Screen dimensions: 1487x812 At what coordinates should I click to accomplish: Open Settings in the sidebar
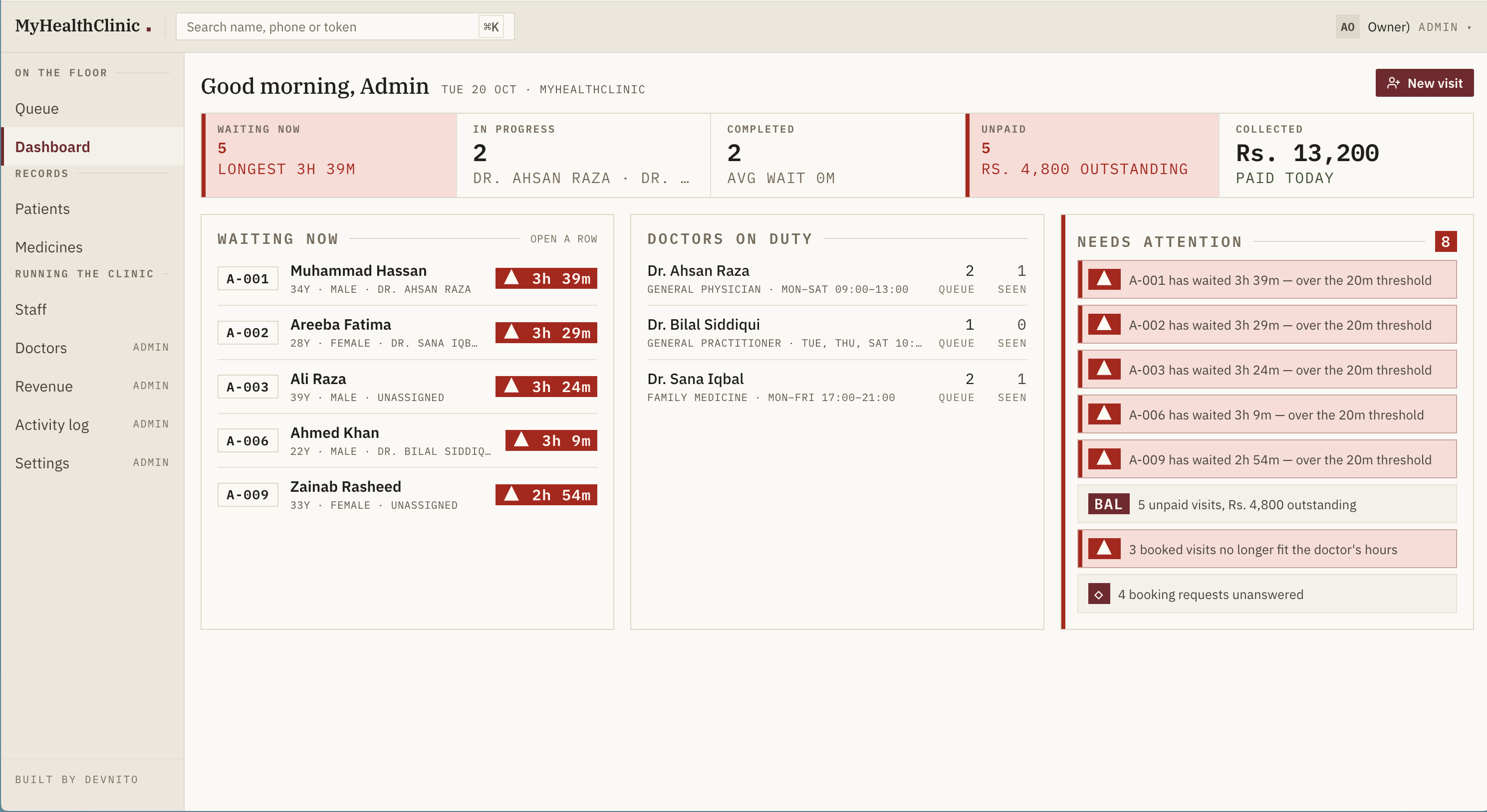click(x=92, y=463)
